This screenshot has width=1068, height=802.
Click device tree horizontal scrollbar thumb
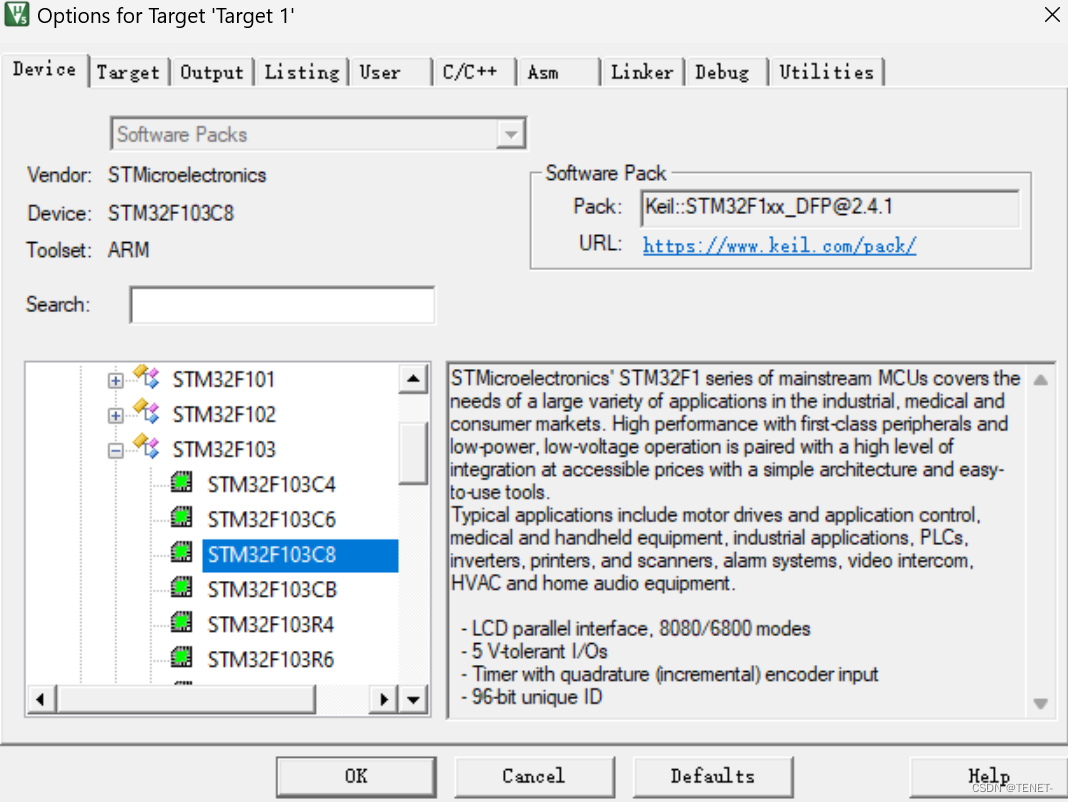tap(186, 699)
